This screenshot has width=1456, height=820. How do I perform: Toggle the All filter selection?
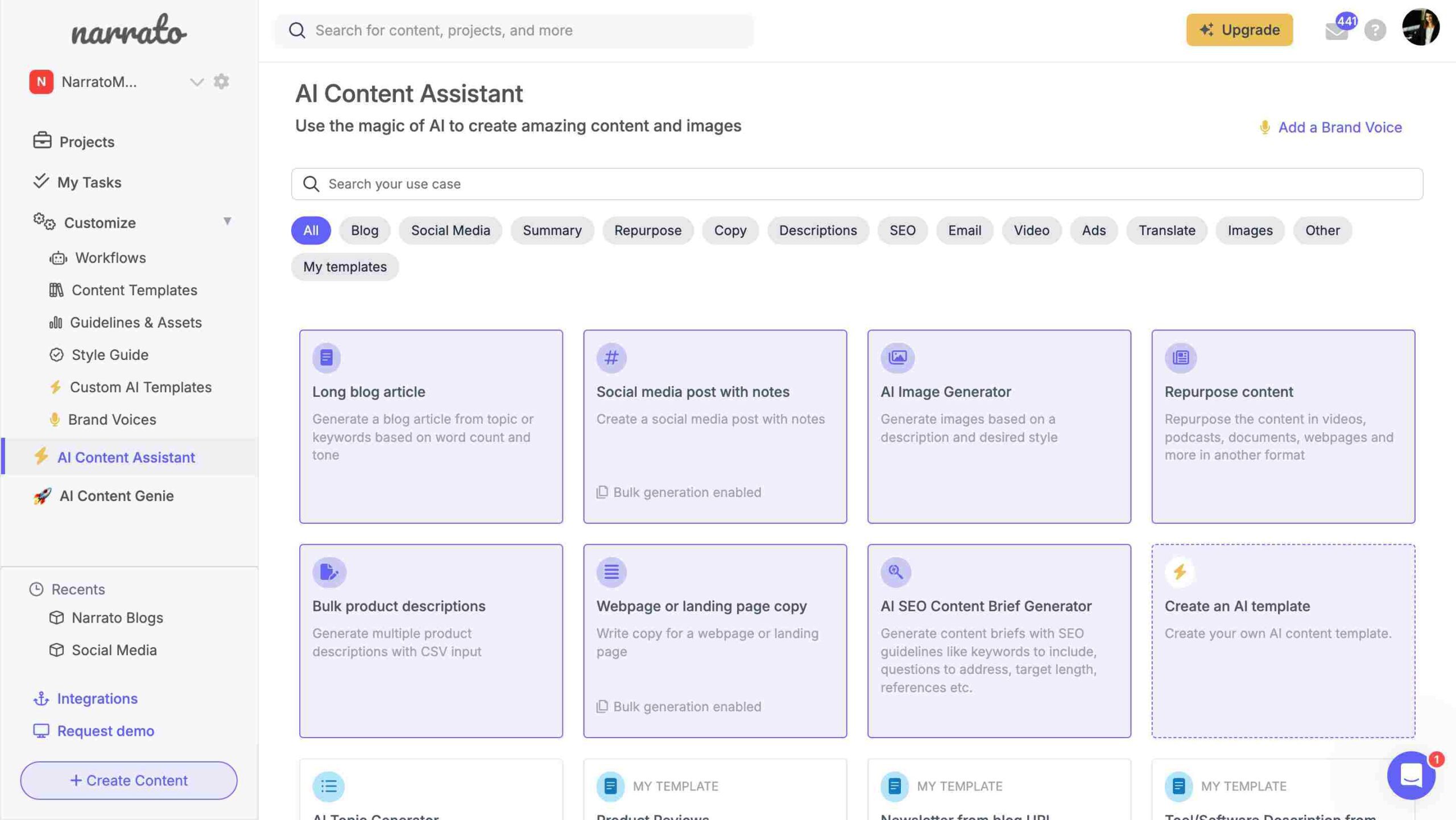(x=311, y=230)
